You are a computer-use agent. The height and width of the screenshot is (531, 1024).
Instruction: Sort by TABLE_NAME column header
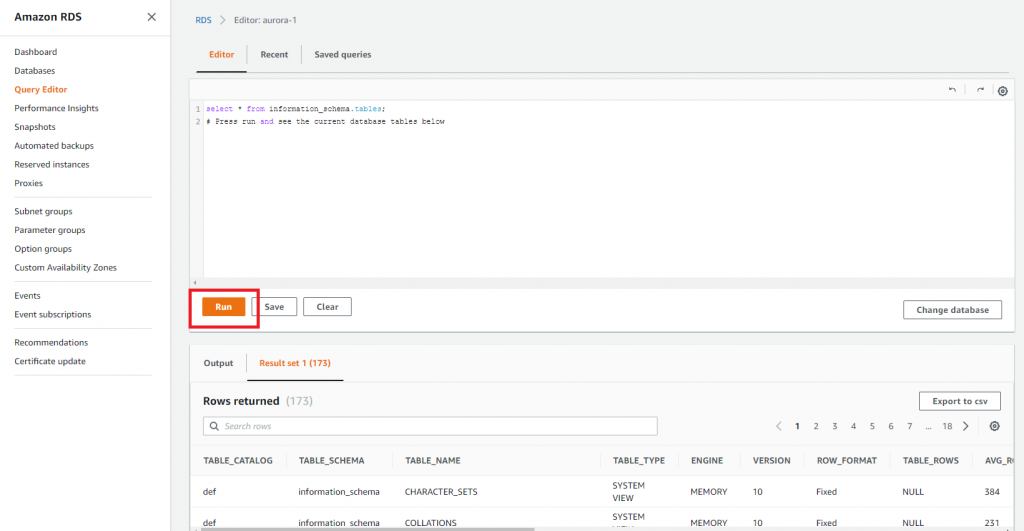432,460
